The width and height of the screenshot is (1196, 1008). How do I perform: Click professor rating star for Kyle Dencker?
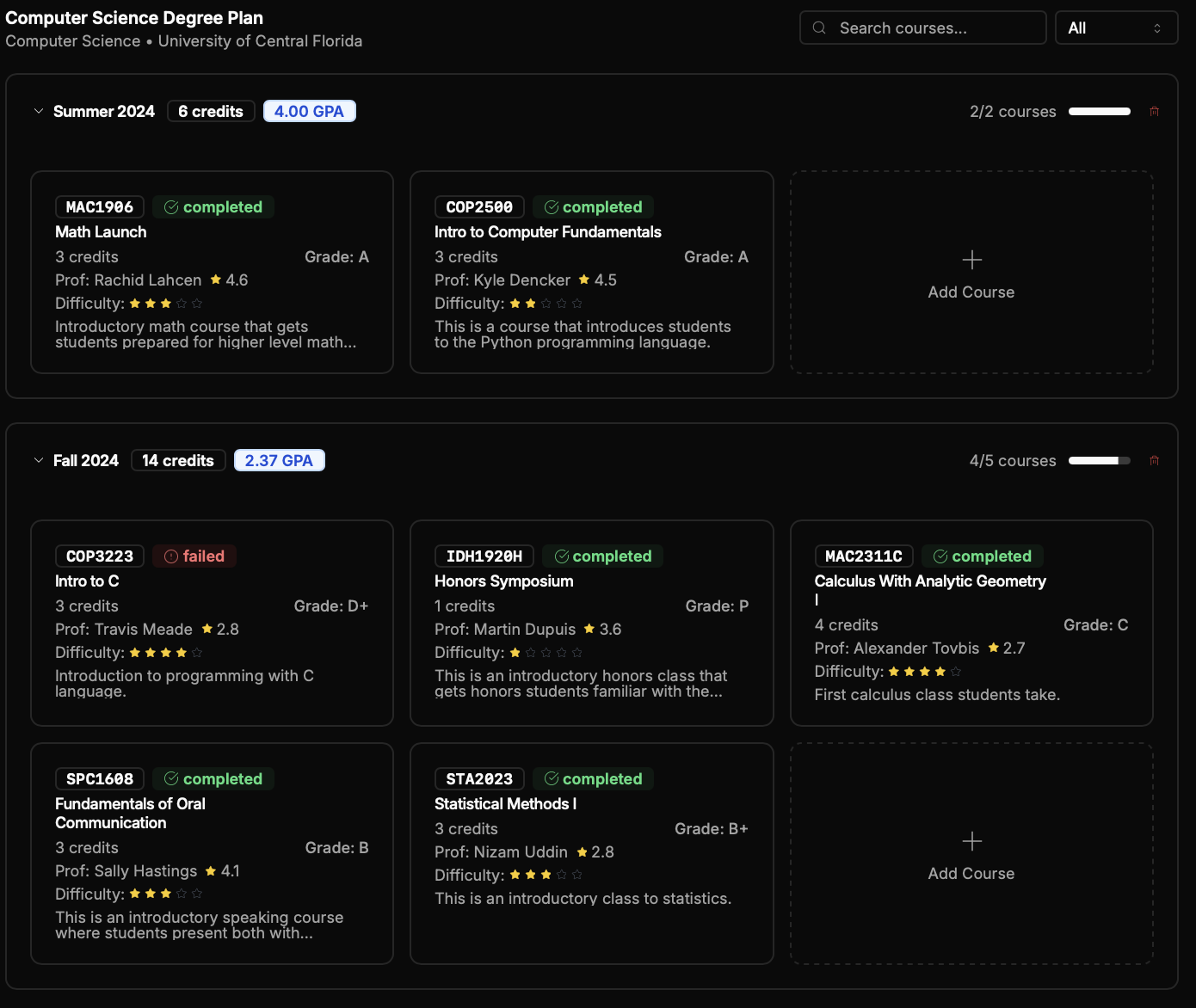click(584, 280)
